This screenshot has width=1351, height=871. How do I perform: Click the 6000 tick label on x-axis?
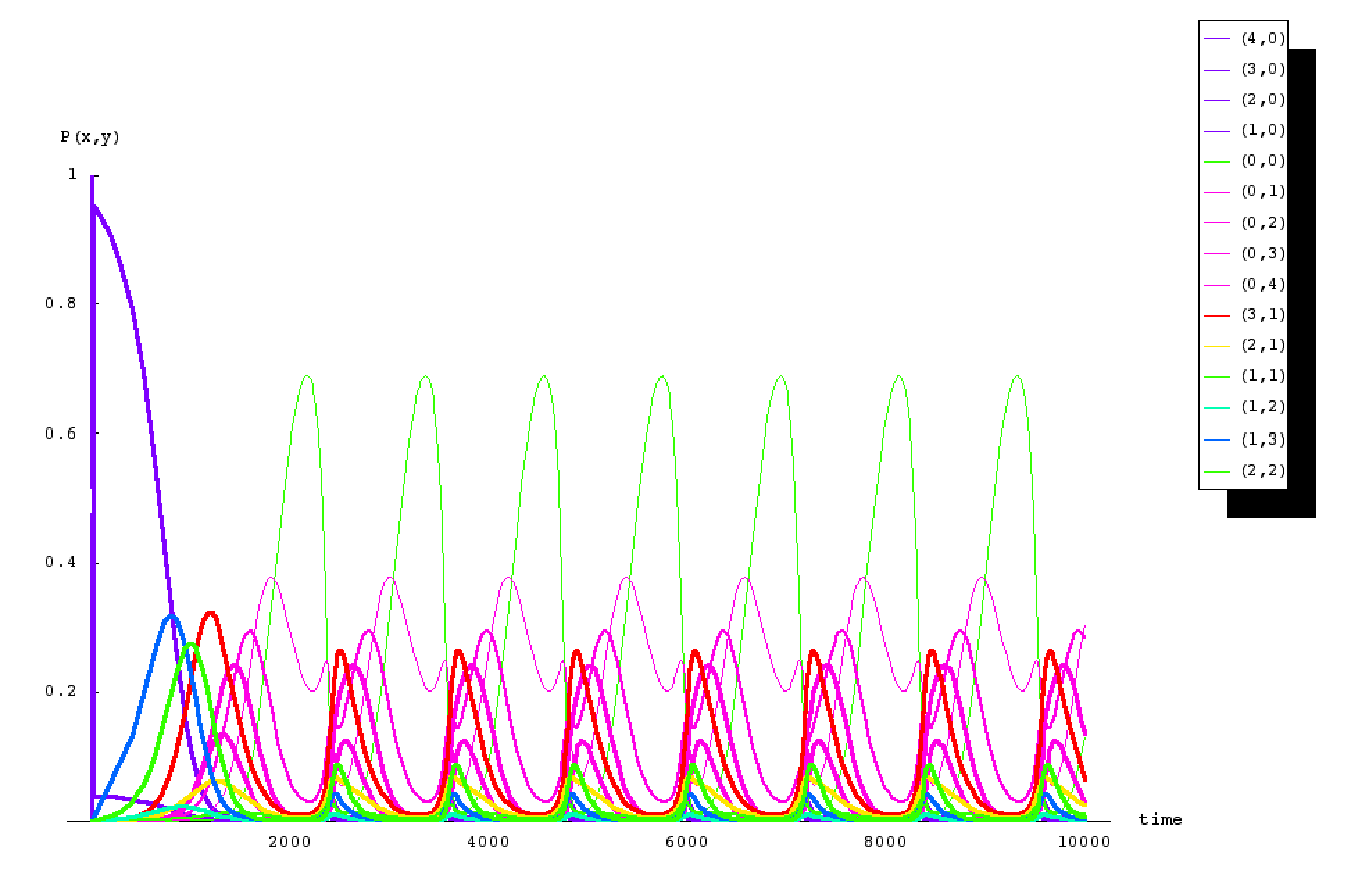click(688, 842)
